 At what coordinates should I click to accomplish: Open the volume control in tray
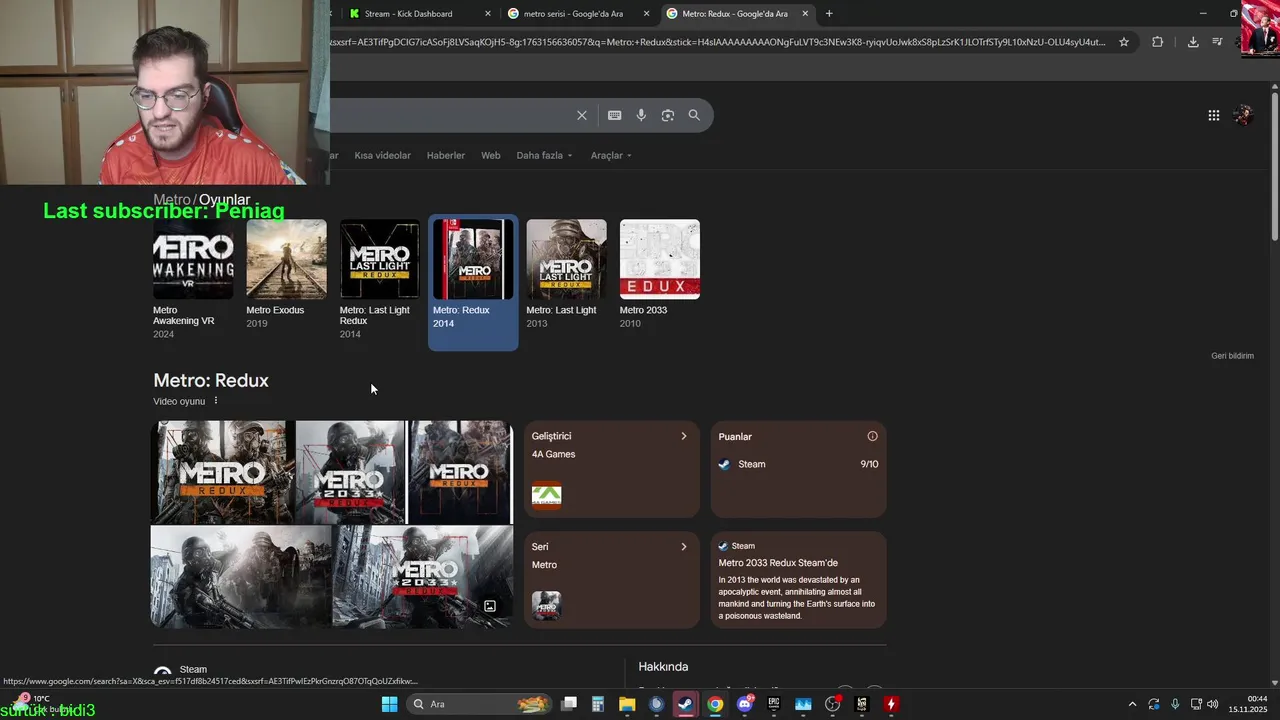[1213, 704]
